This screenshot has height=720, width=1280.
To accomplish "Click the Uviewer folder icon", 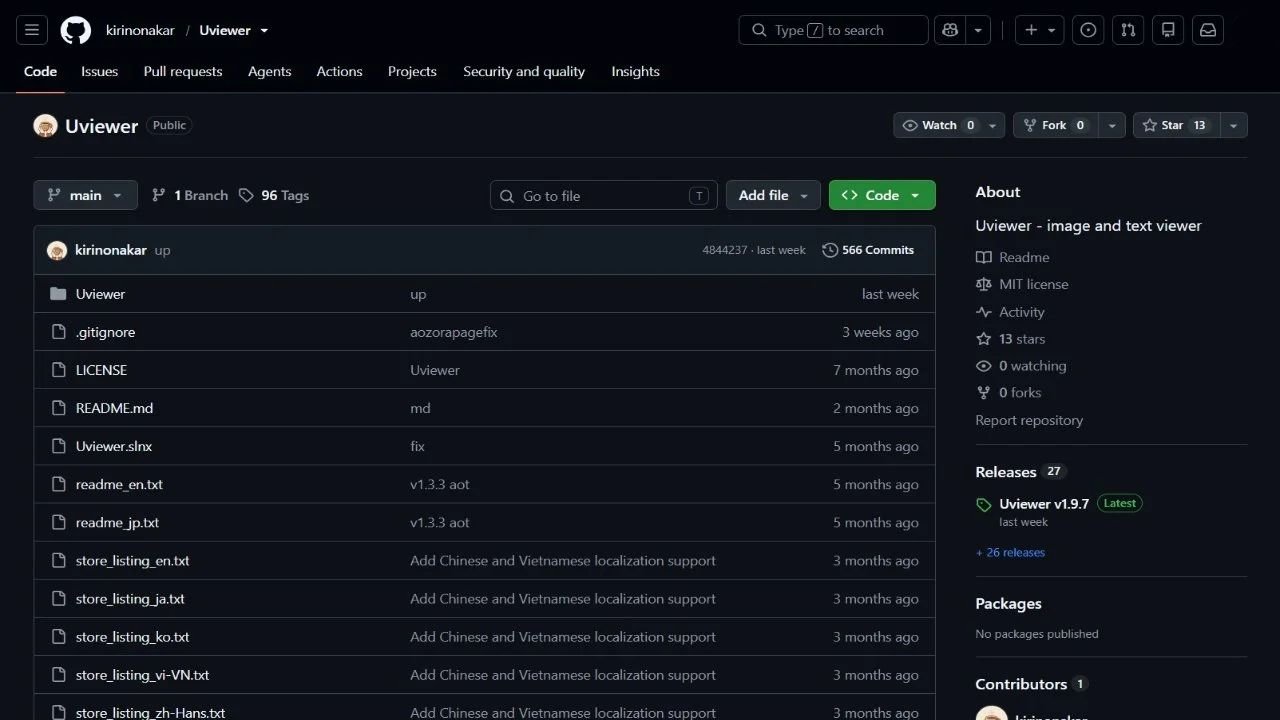I will [x=58, y=294].
